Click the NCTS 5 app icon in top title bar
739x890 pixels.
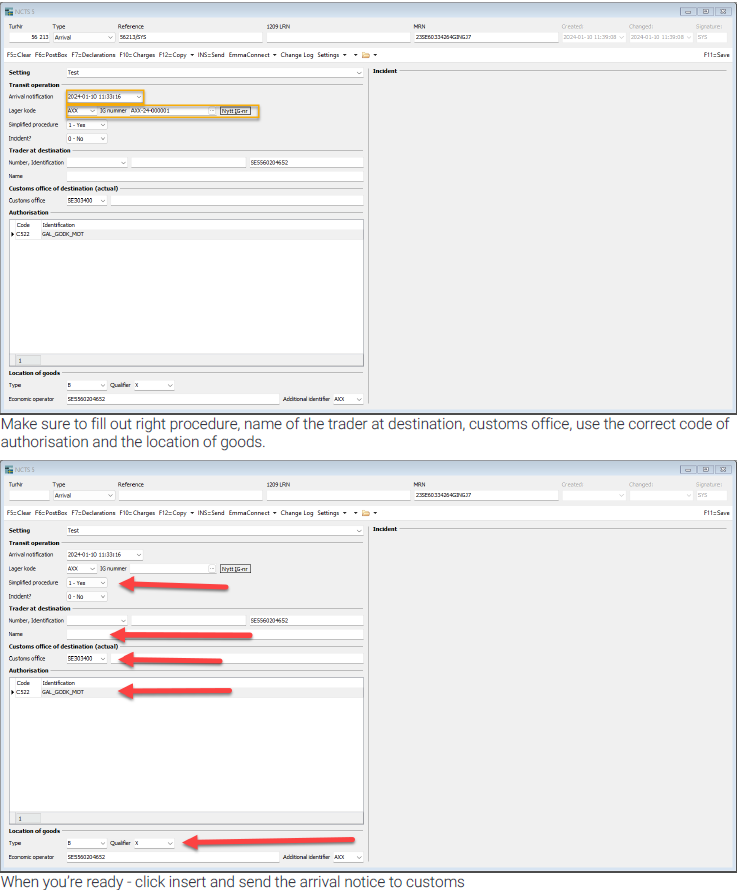click(x=10, y=10)
